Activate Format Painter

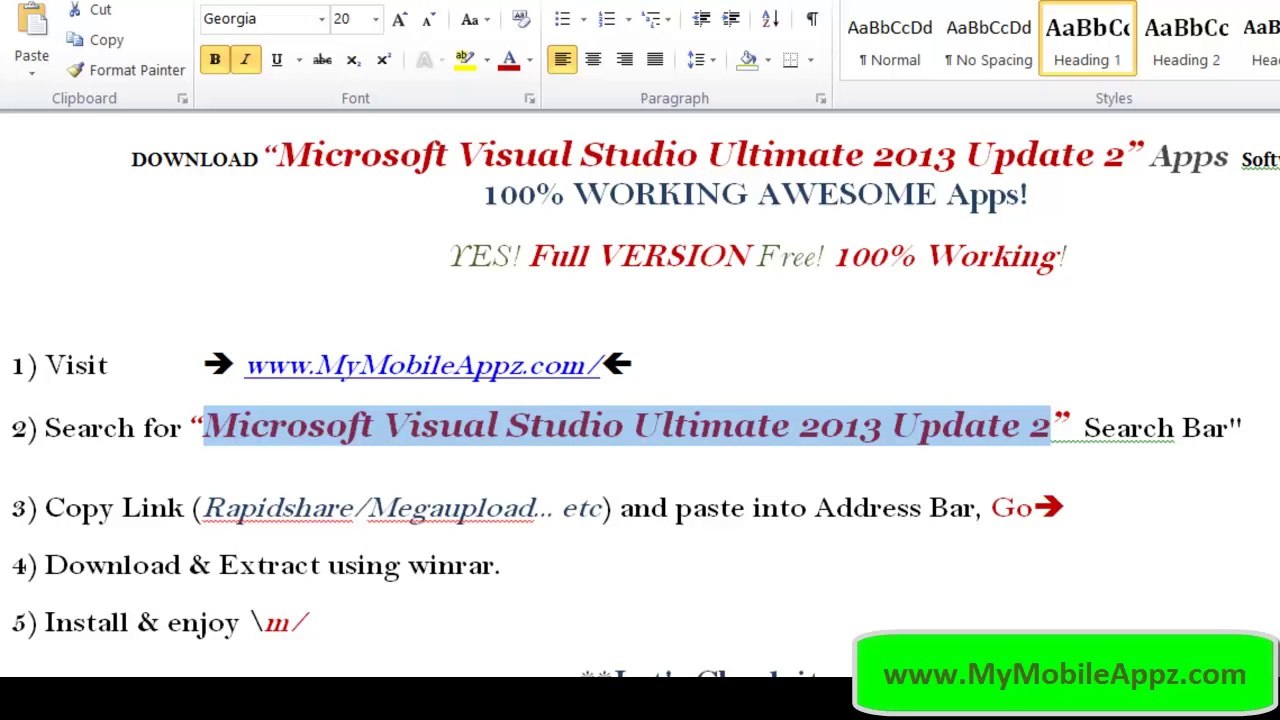click(x=126, y=70)
